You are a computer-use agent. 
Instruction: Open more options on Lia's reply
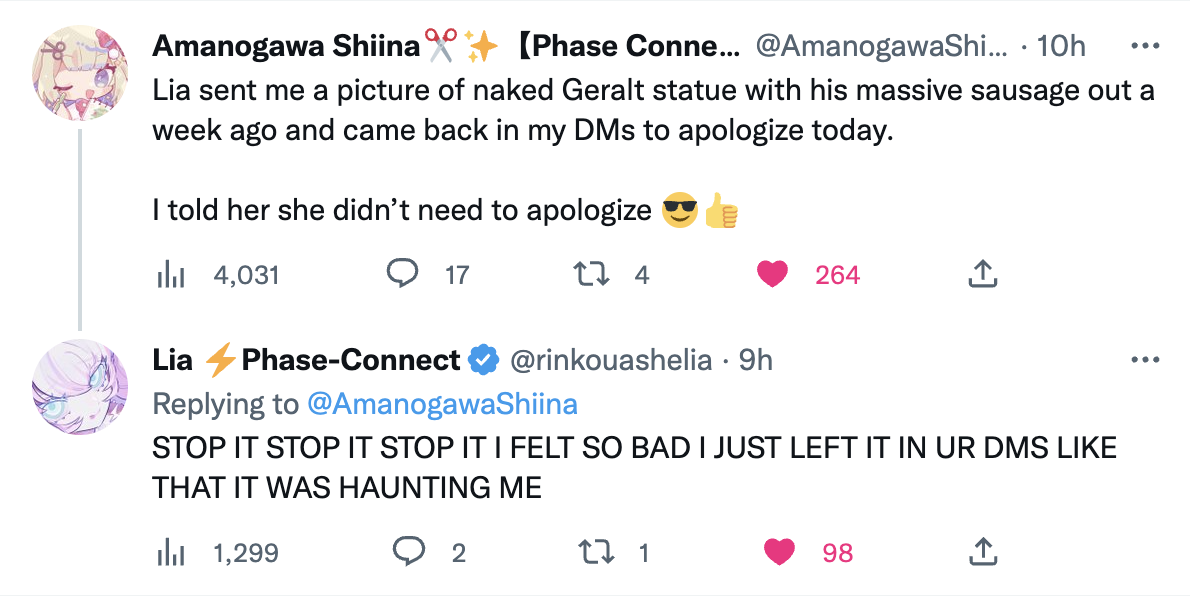(x=1143, y=360)
